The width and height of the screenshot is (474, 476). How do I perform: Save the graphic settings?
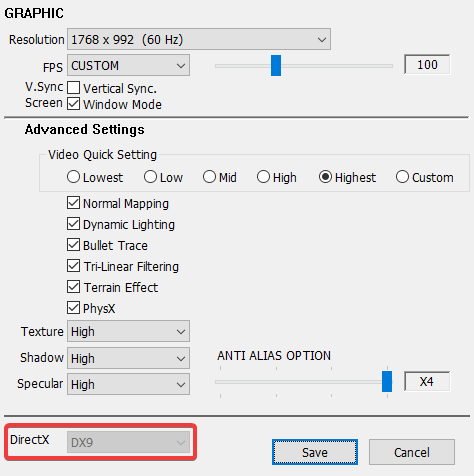click(315, 452)
